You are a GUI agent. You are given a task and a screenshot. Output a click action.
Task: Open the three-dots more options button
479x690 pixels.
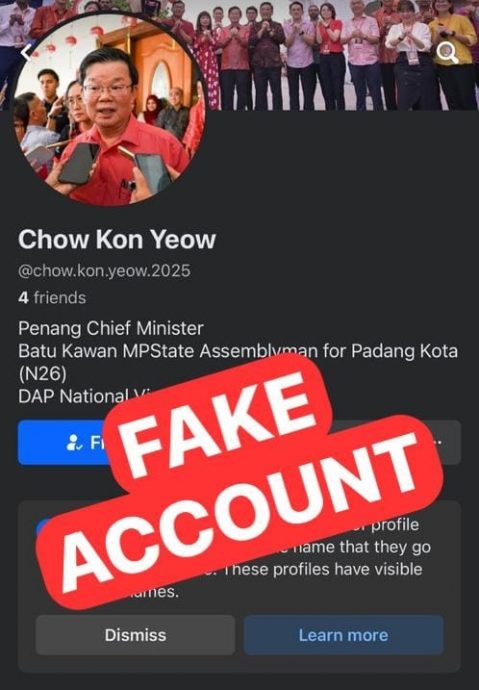(x=435, y=442)
